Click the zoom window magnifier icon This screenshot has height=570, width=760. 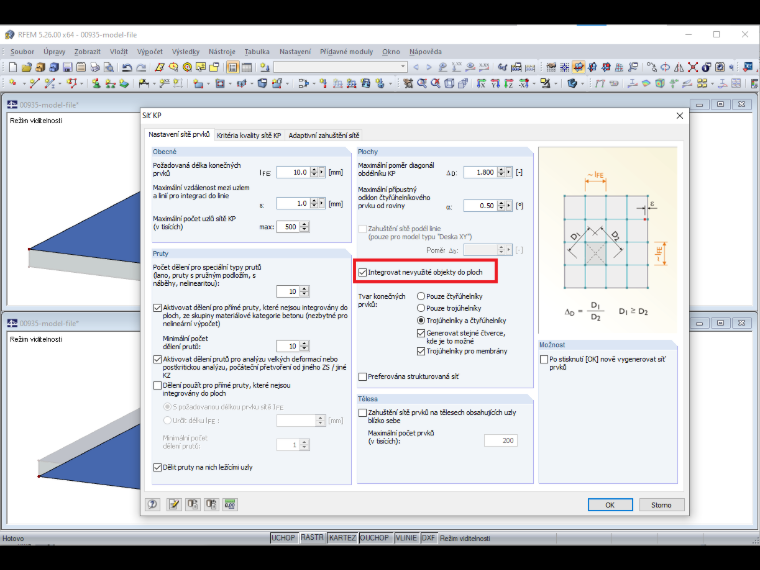click(422, 83)
